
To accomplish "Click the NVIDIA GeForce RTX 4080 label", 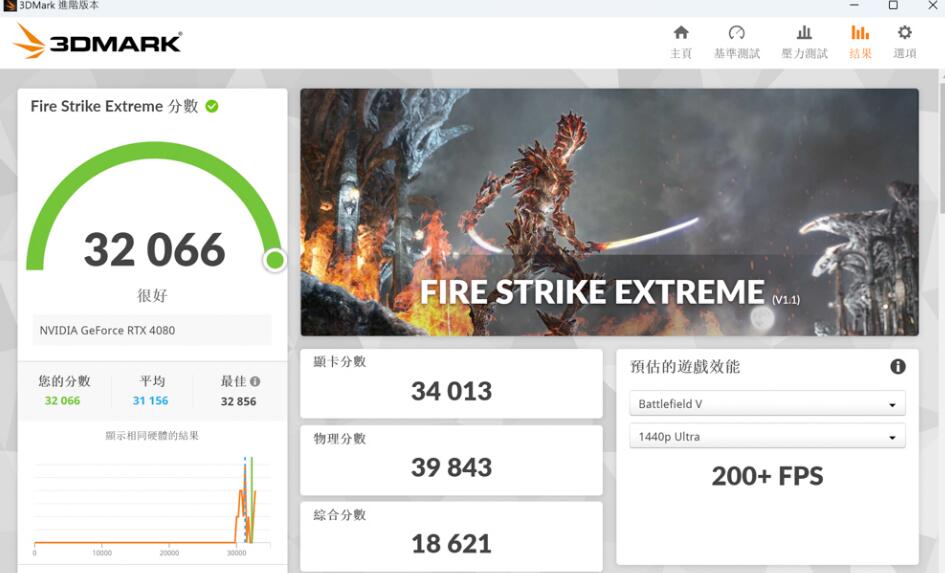I will [x=107, y=330].
